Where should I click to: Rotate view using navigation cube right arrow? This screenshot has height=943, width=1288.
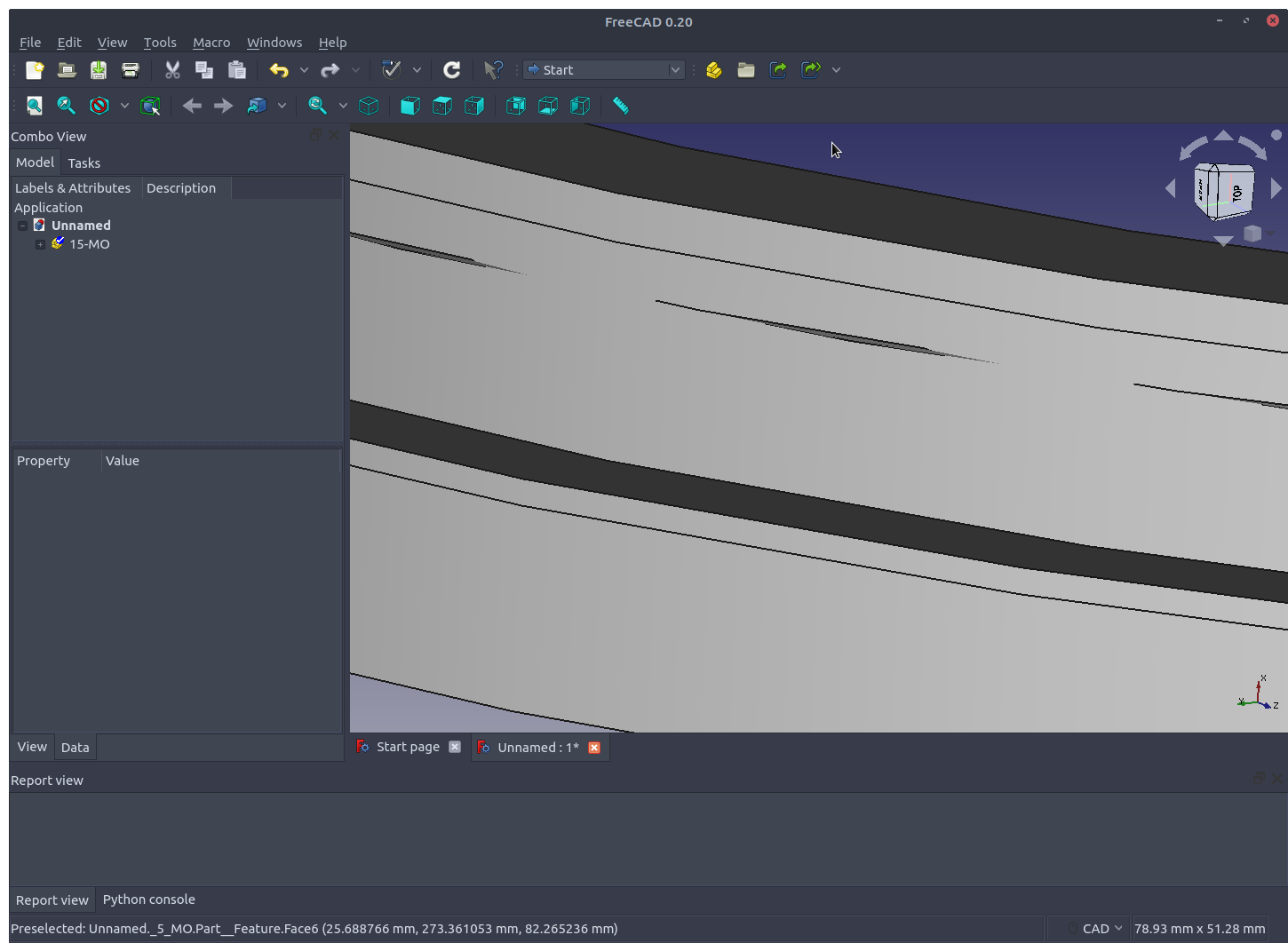pos(1276,188)
